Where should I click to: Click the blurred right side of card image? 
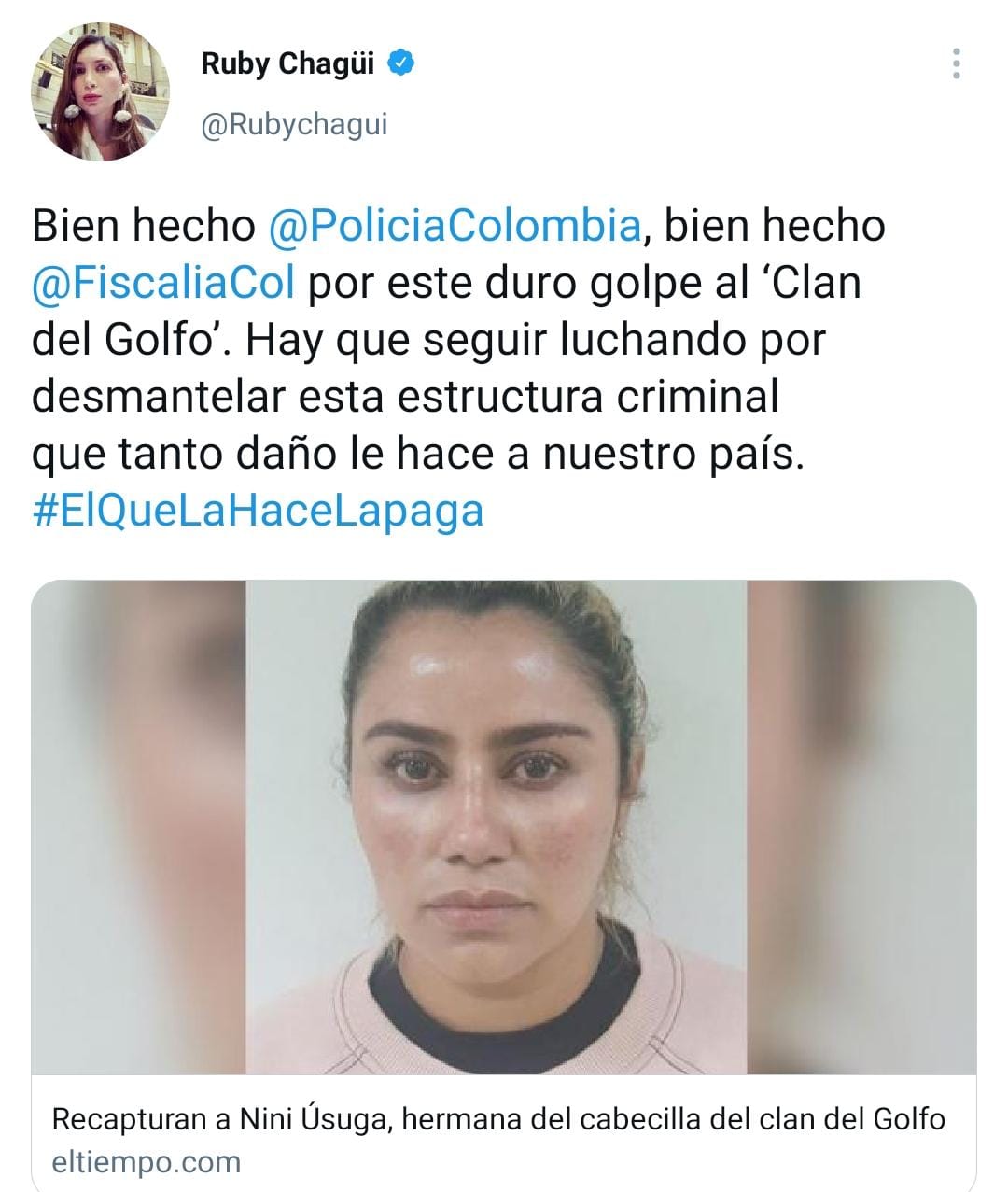pyautogui.click(x=861, y=827)
